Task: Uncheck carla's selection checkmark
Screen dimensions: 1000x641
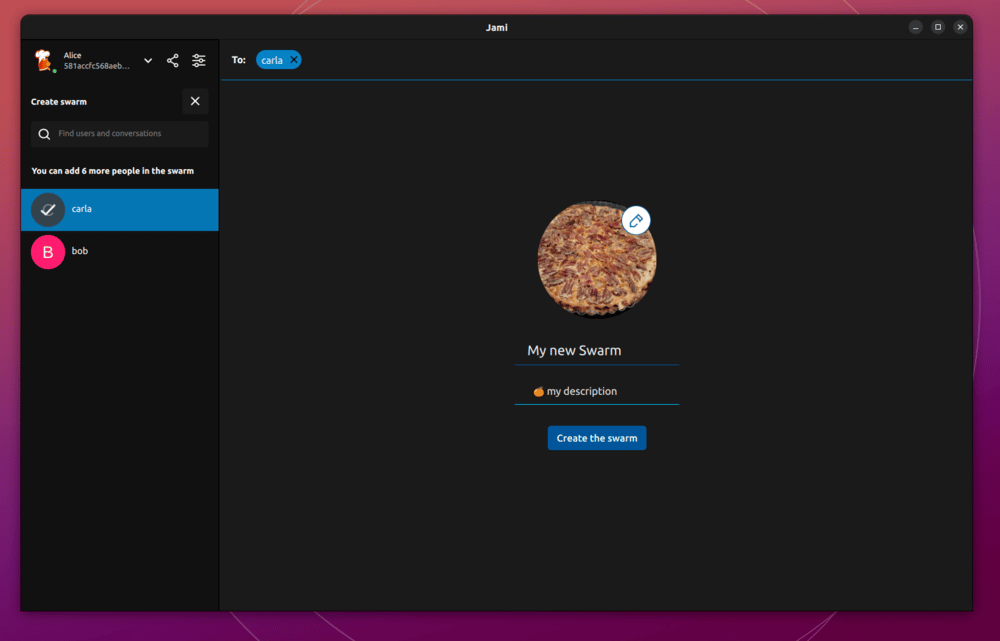Action: point(48,210)
